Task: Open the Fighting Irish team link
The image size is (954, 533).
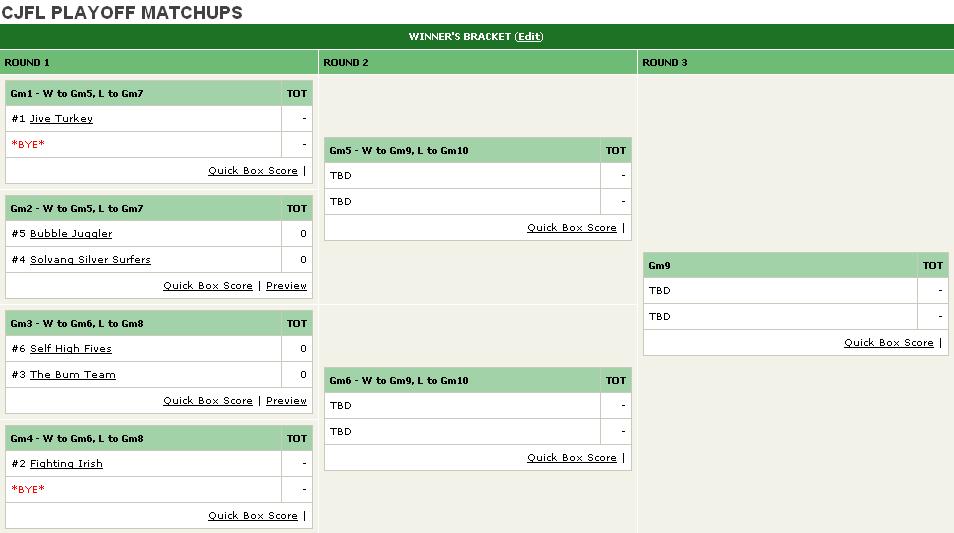Action: 66,464
